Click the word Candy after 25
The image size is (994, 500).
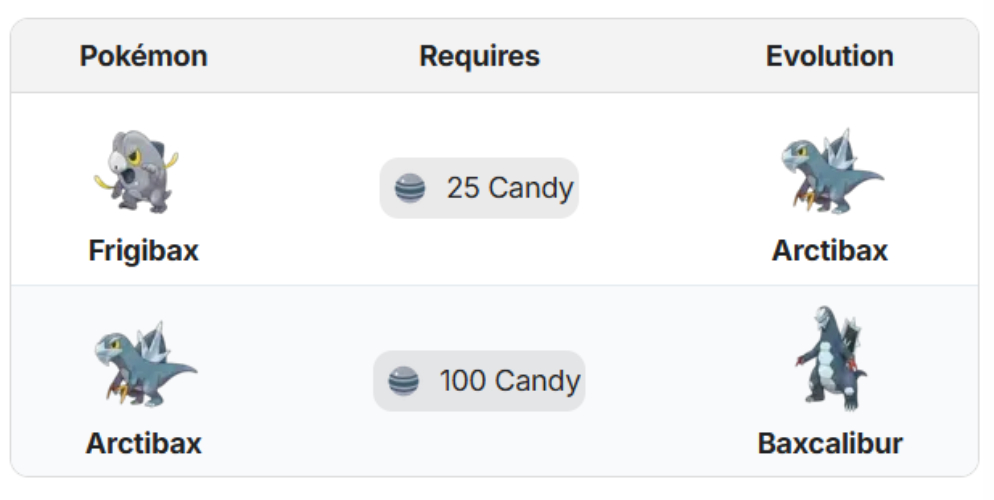(531, 189)
